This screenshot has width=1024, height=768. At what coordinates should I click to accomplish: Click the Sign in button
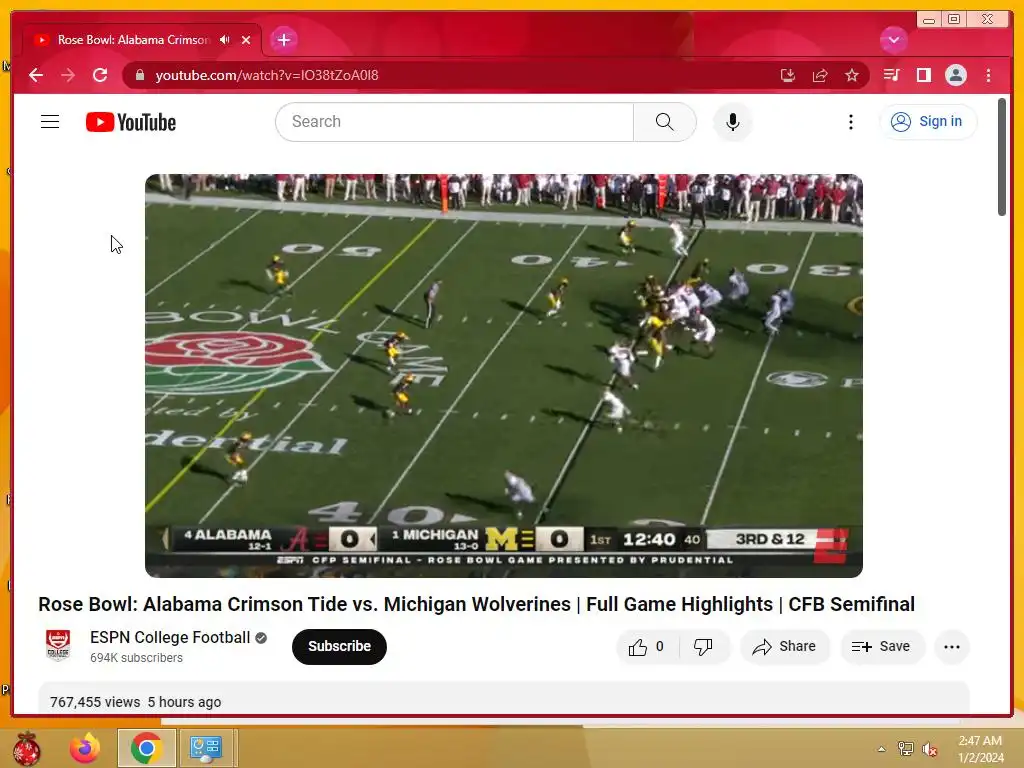(x=927, y=121)
